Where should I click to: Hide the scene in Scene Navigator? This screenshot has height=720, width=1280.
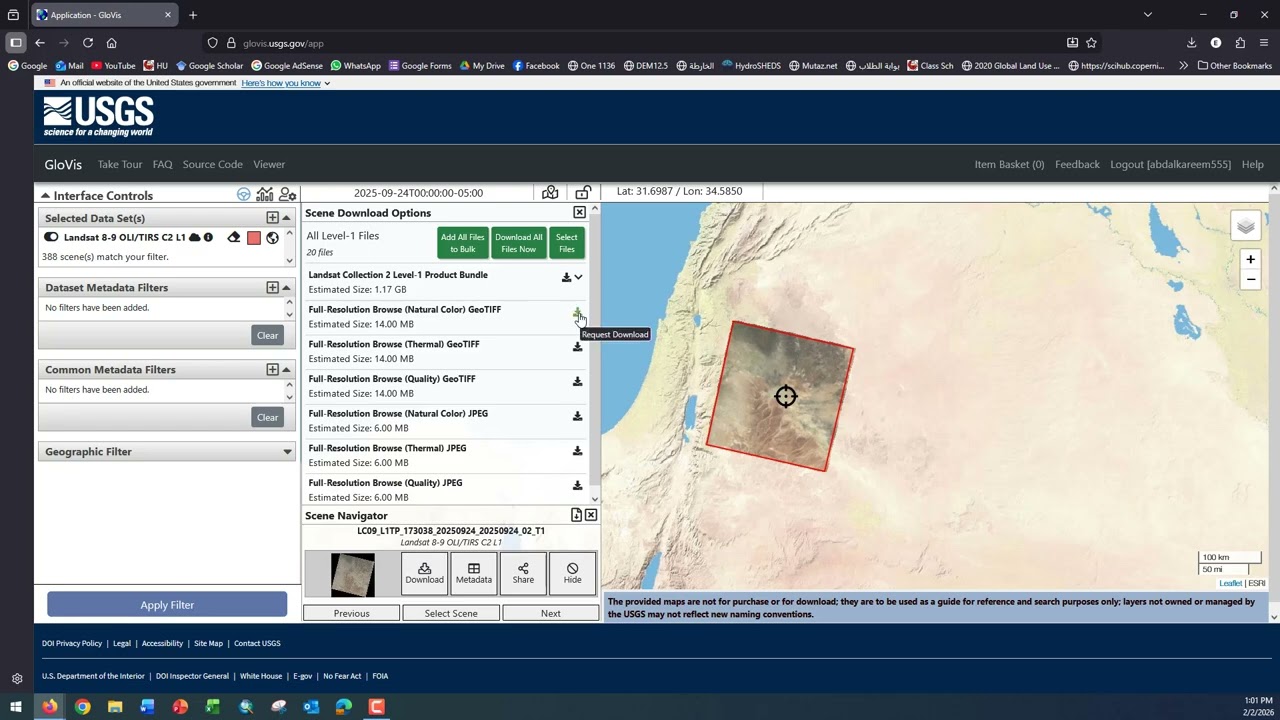click(572, 574)
